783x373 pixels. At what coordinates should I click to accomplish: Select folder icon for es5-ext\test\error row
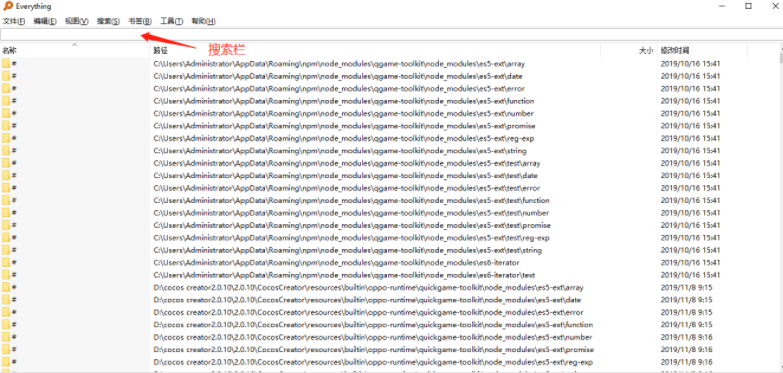[x=6, y=188]
